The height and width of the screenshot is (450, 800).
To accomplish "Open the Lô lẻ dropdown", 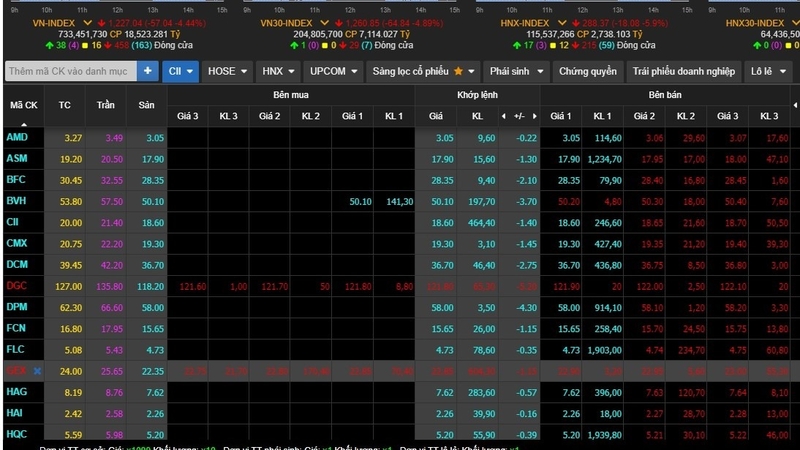I will [x=768, y=71].
